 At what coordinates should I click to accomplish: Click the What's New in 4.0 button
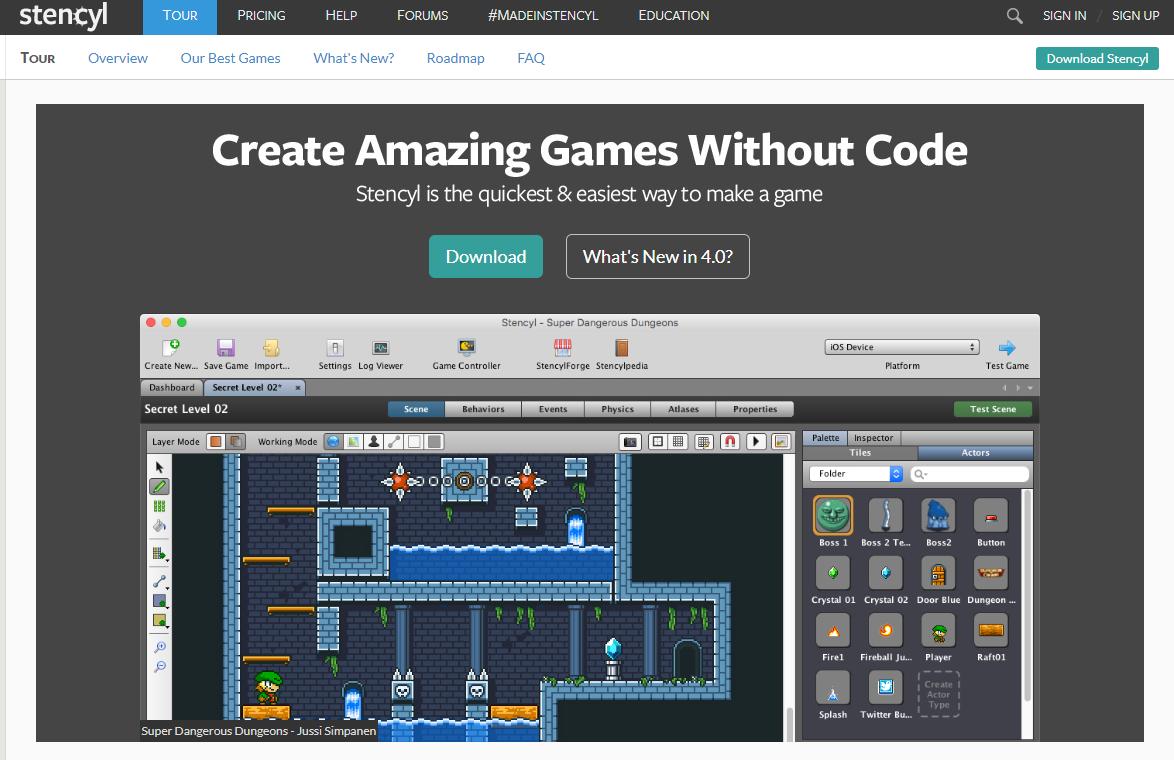tap(657, 257)
